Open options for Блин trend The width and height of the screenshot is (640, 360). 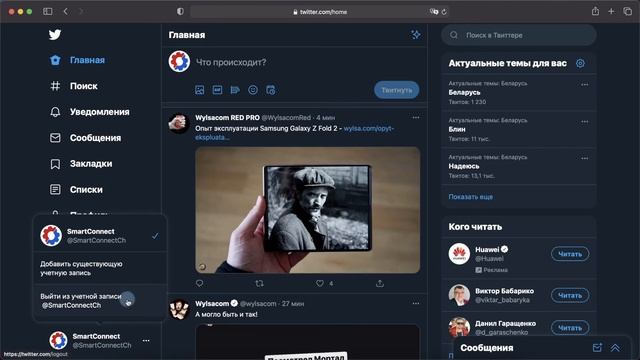(x=584, y=122)
